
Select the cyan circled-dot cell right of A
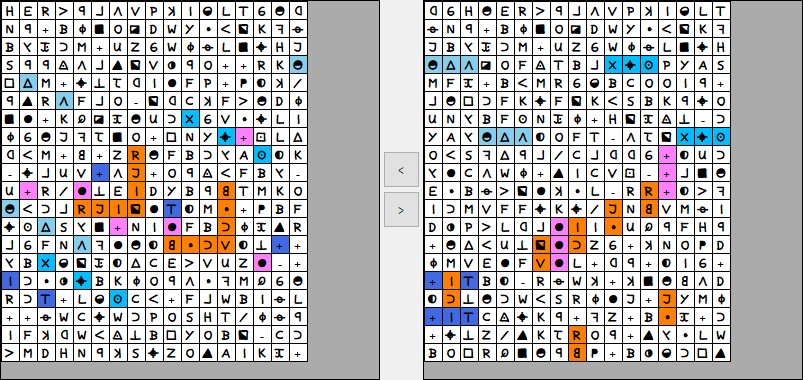point(262,155)
